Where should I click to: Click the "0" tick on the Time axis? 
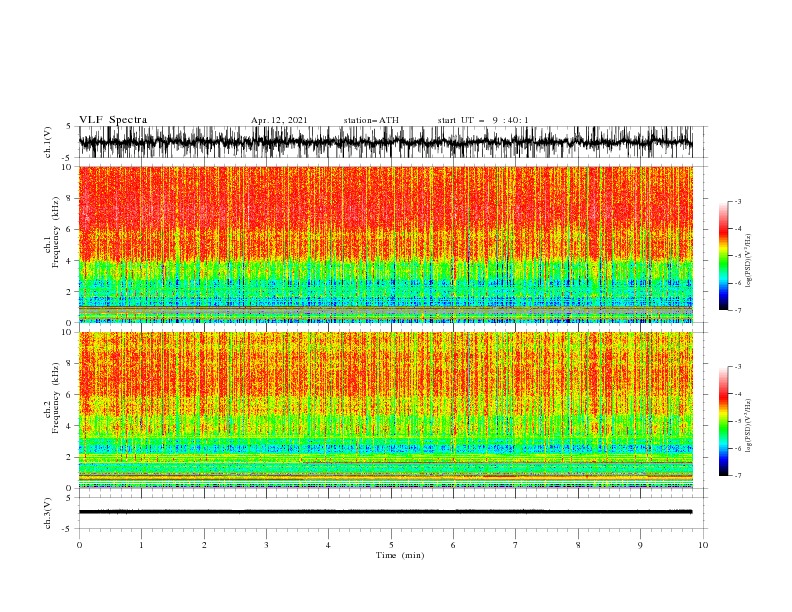pyautogui.click(x=79, y=545)
